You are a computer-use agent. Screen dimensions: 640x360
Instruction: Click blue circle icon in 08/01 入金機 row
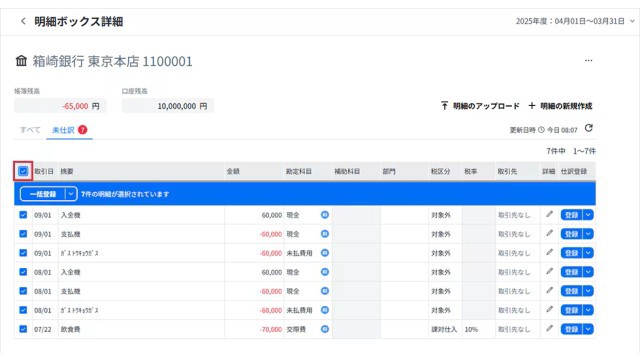[x=324, y=272]
